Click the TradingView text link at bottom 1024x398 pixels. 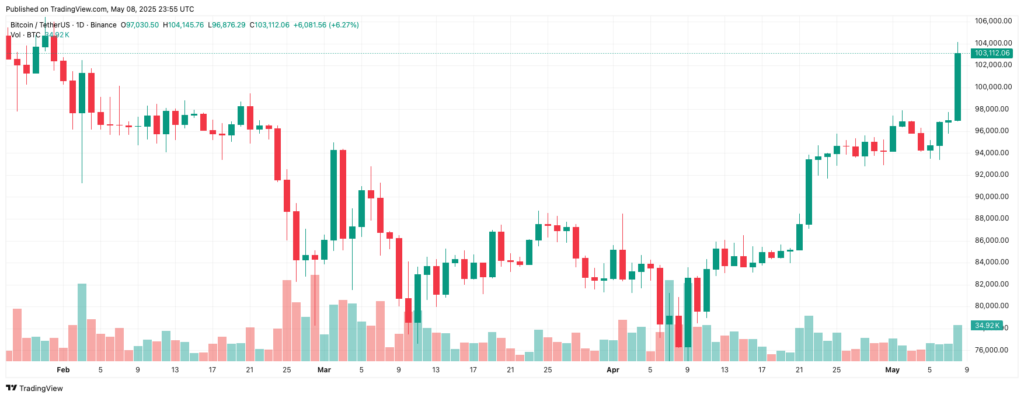point(41,388)
